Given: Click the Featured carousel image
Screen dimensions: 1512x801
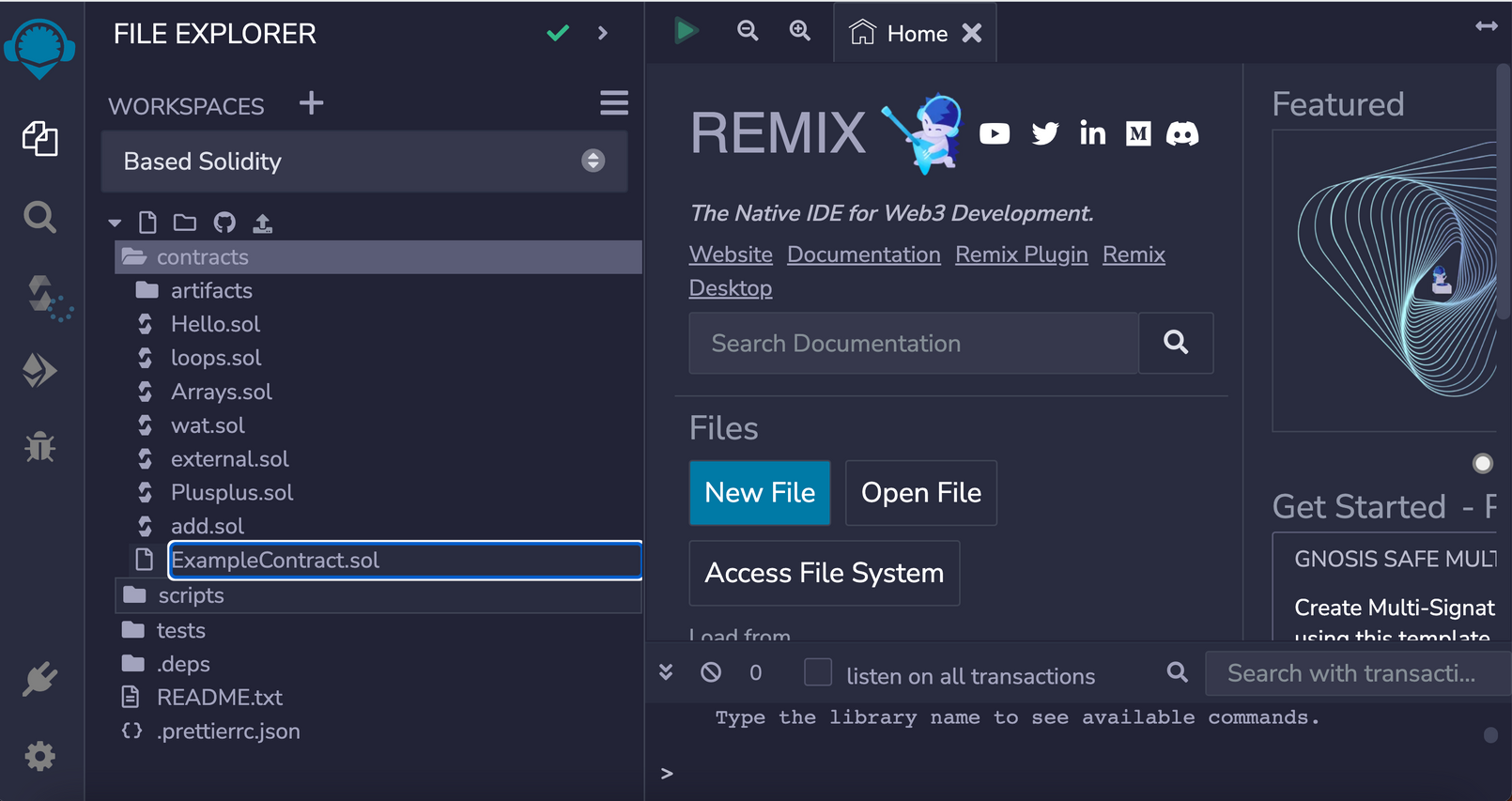Looking at the screenshot, I should (1386, 281).
